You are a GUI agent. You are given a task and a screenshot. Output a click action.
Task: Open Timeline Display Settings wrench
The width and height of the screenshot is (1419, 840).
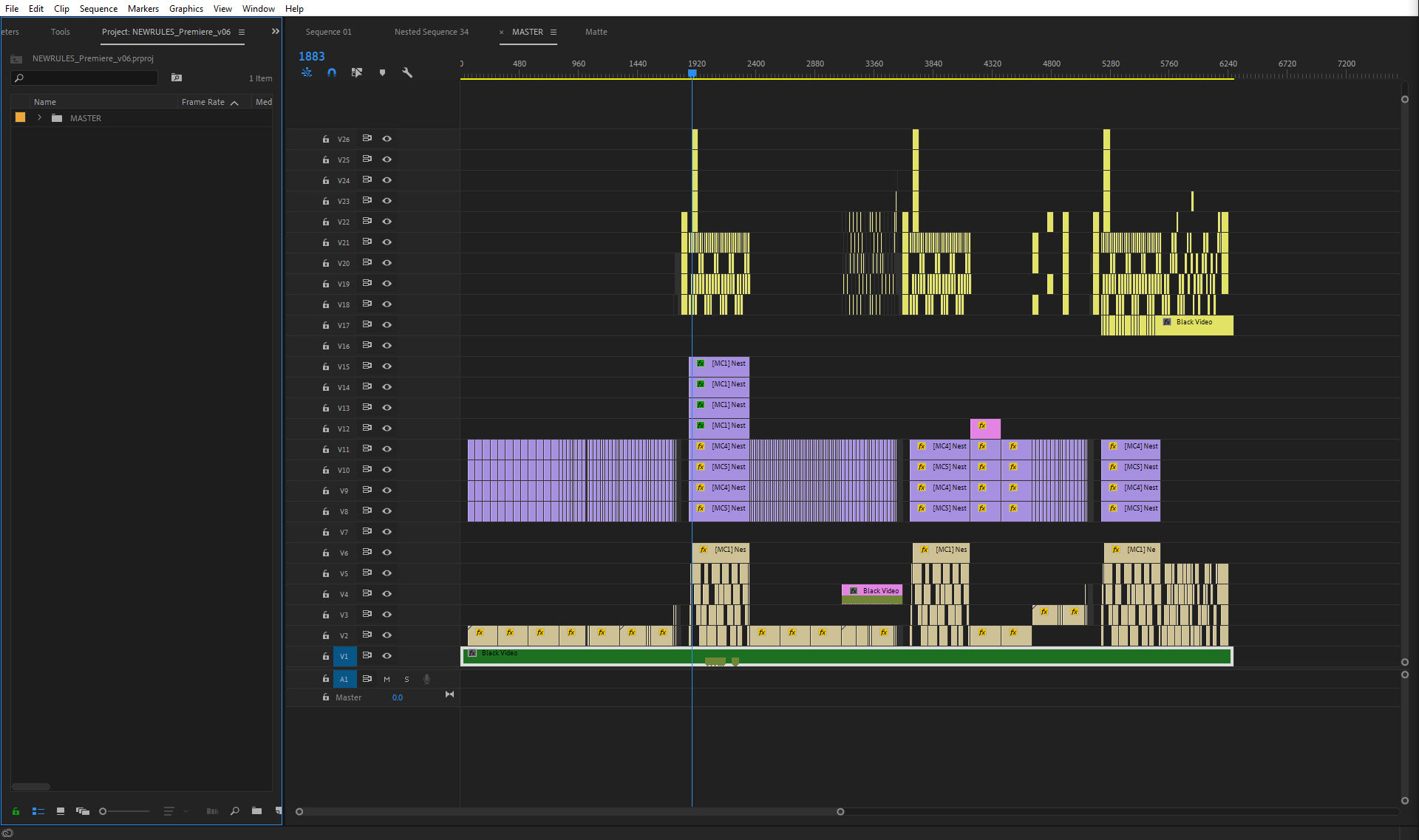tap(407, 72)
